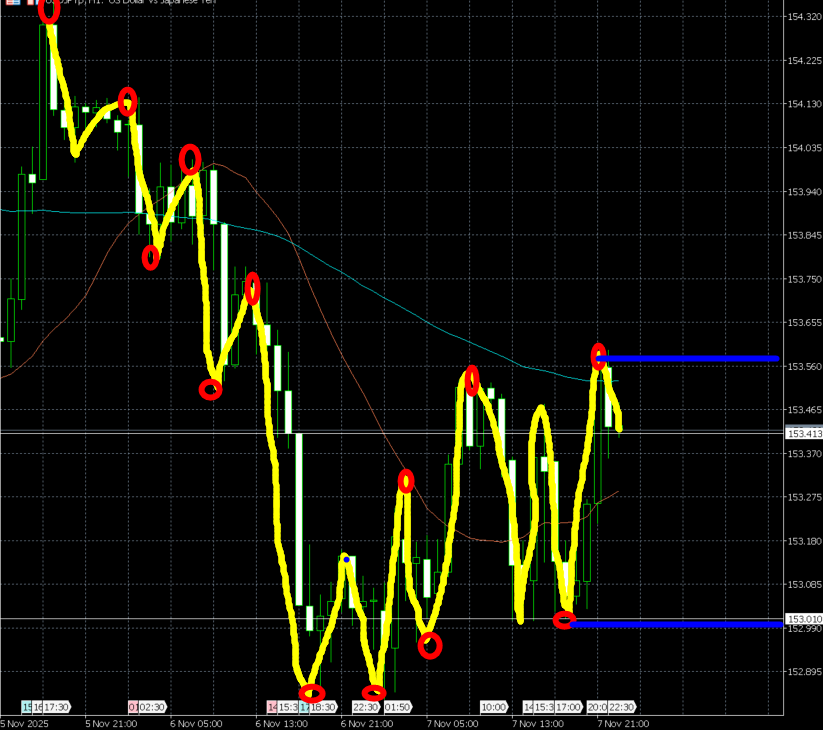Click the 153.010 price level label

click(804, 619)
